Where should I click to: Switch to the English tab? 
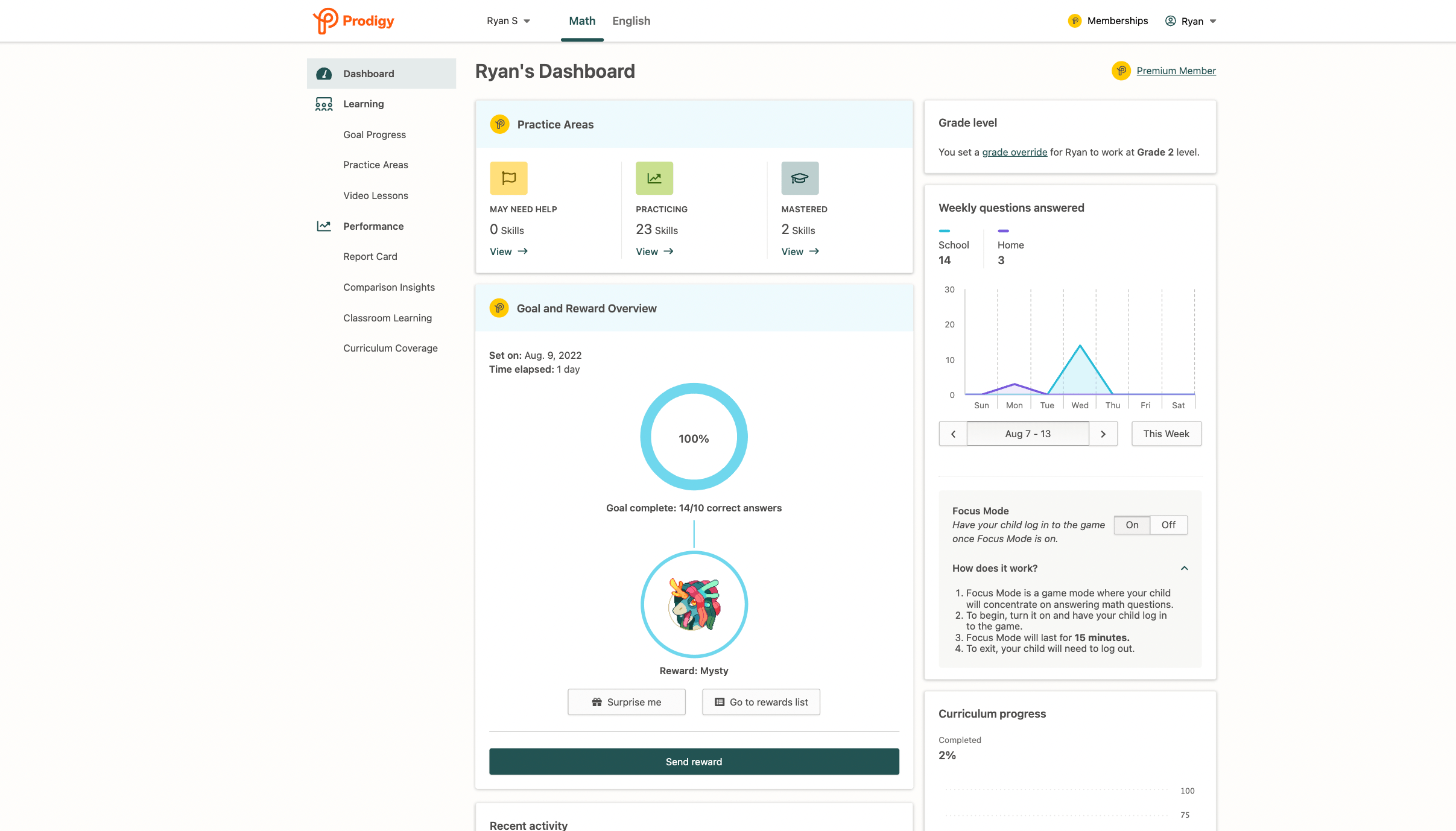click(631, 21)
